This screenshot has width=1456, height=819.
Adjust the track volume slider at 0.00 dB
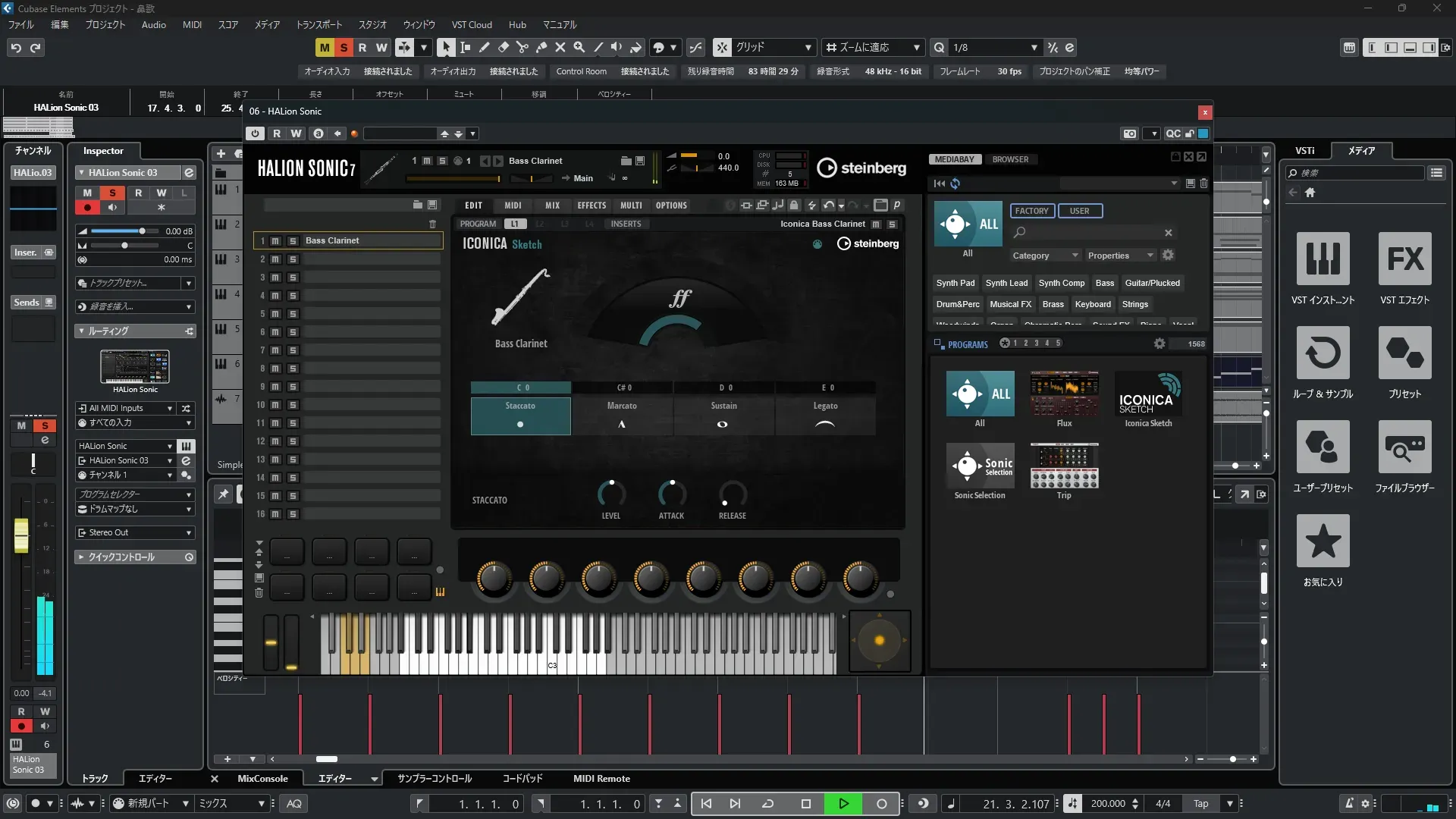coord(142,231)
